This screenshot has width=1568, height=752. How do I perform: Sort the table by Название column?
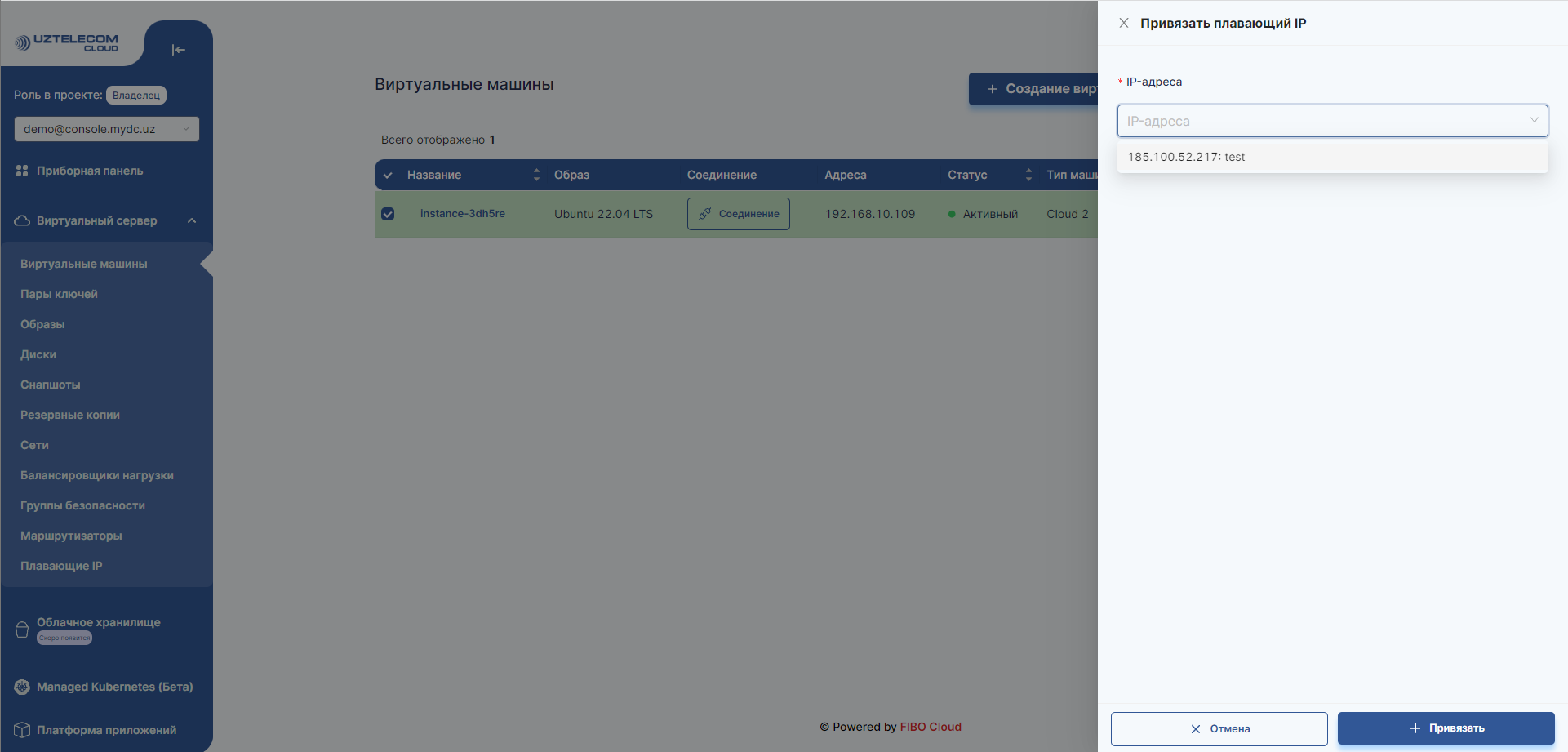click(x=536, y=175)
